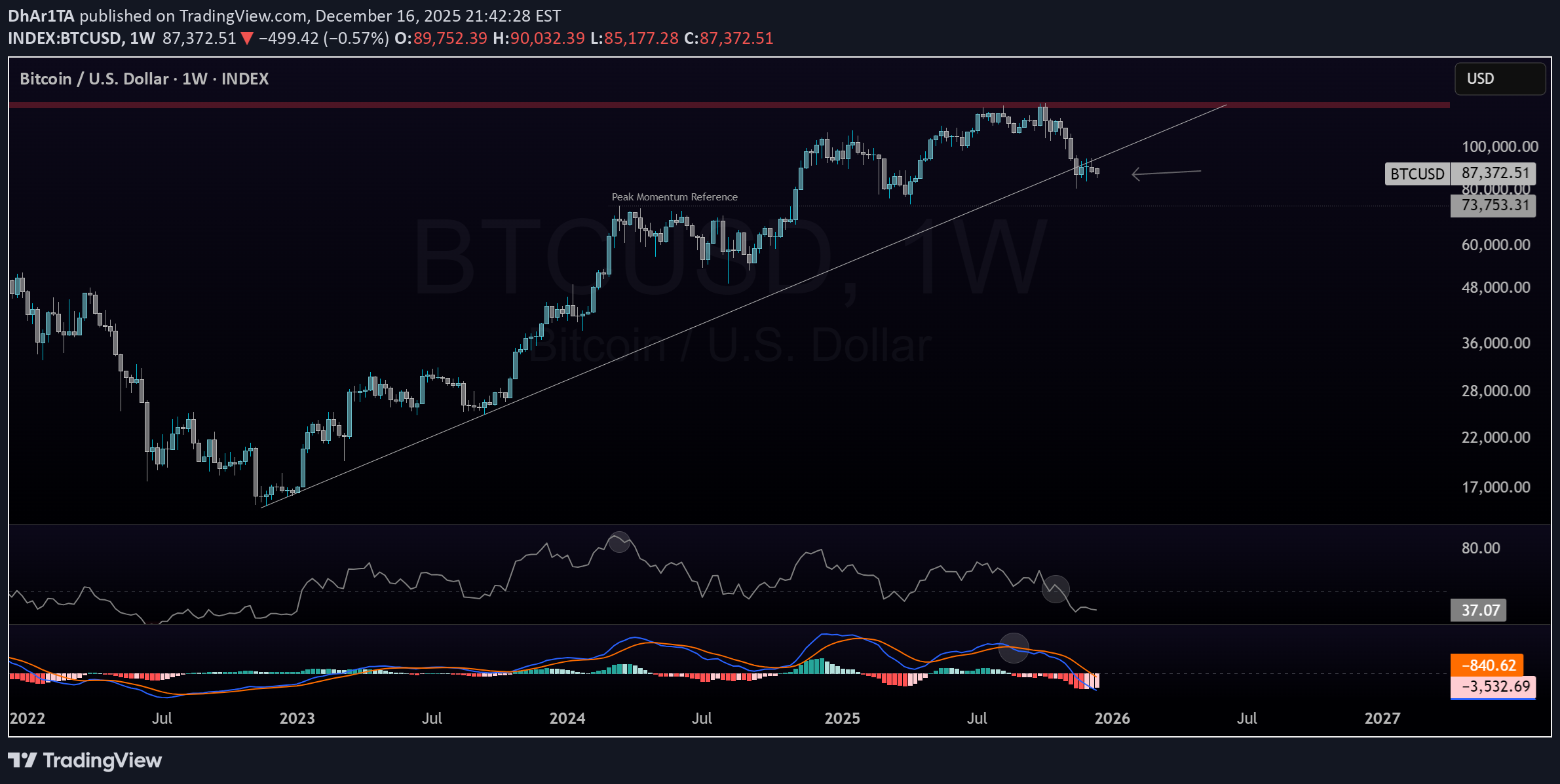Click the RSI value 37.07 label
The image size is (1560, 784).
[1479, 610]
